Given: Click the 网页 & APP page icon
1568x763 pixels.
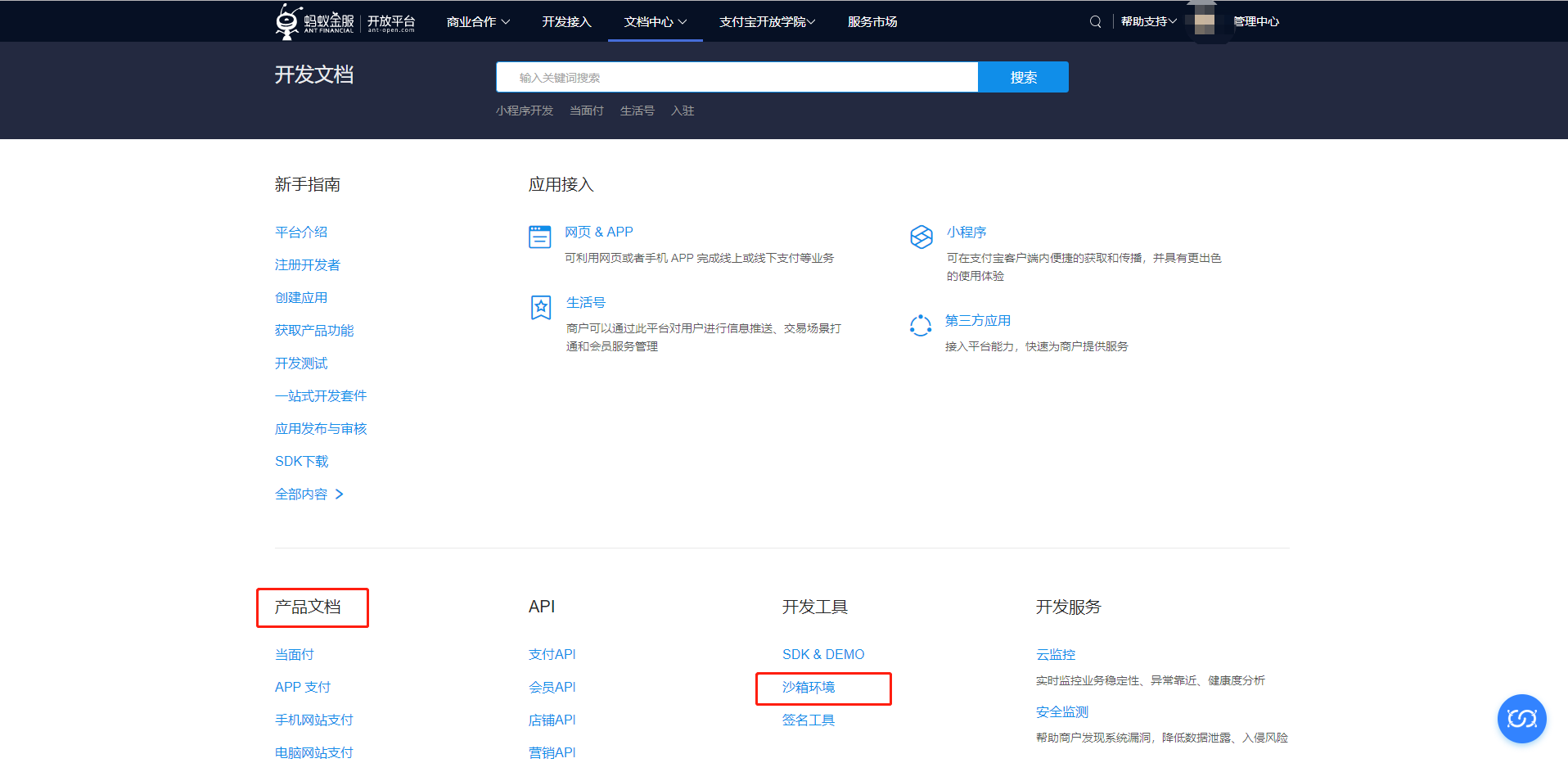Looking at the screenshot, I should point(539,237).
